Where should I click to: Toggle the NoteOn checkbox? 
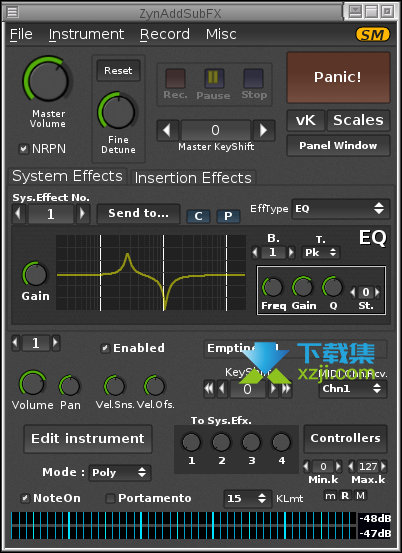coord(25,498)
